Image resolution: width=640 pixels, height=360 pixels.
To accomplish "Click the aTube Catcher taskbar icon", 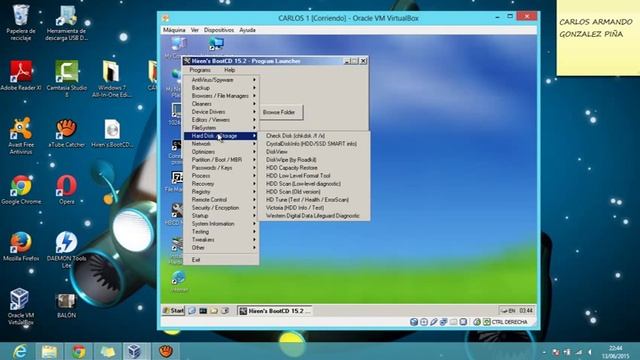I will [166, 351].
